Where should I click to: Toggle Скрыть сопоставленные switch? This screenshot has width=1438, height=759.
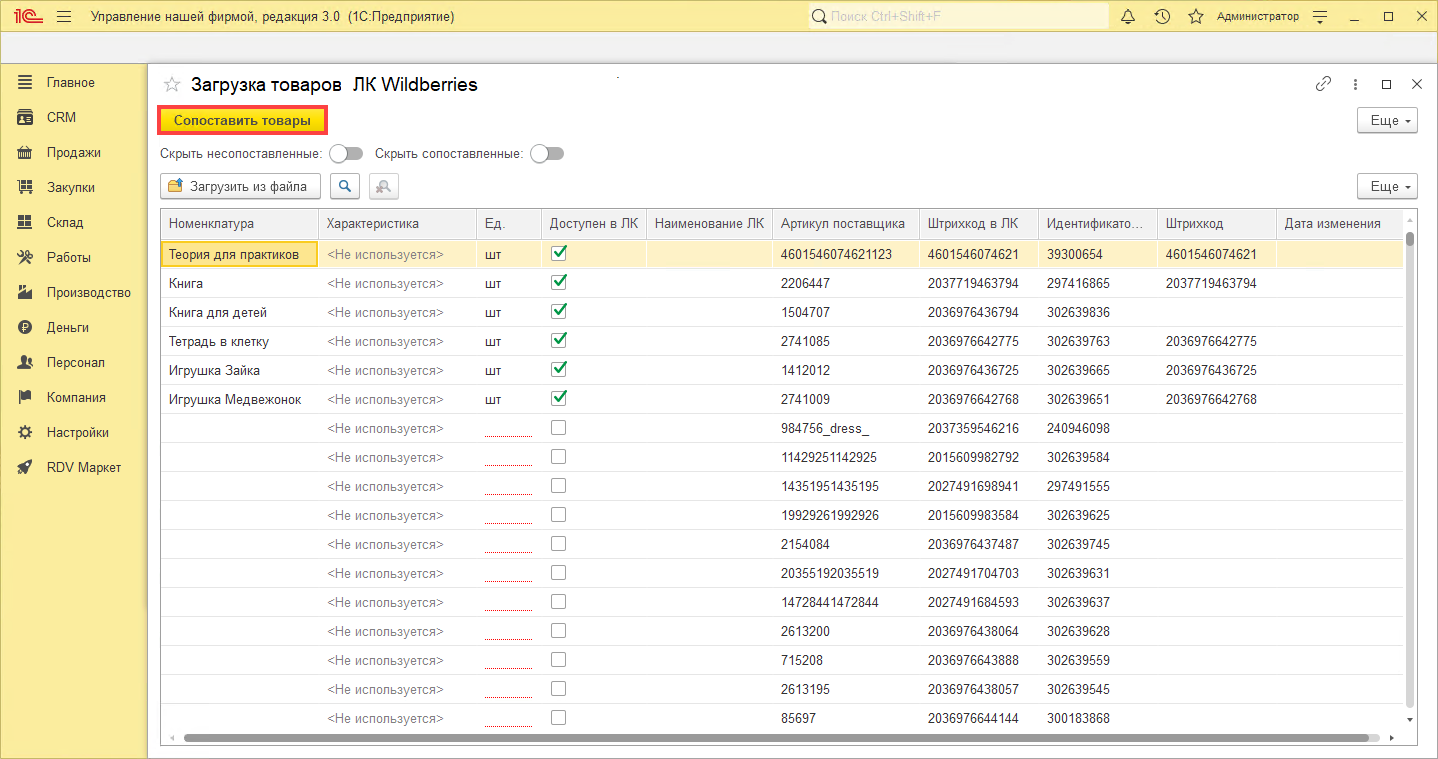(x=547, y=154)
